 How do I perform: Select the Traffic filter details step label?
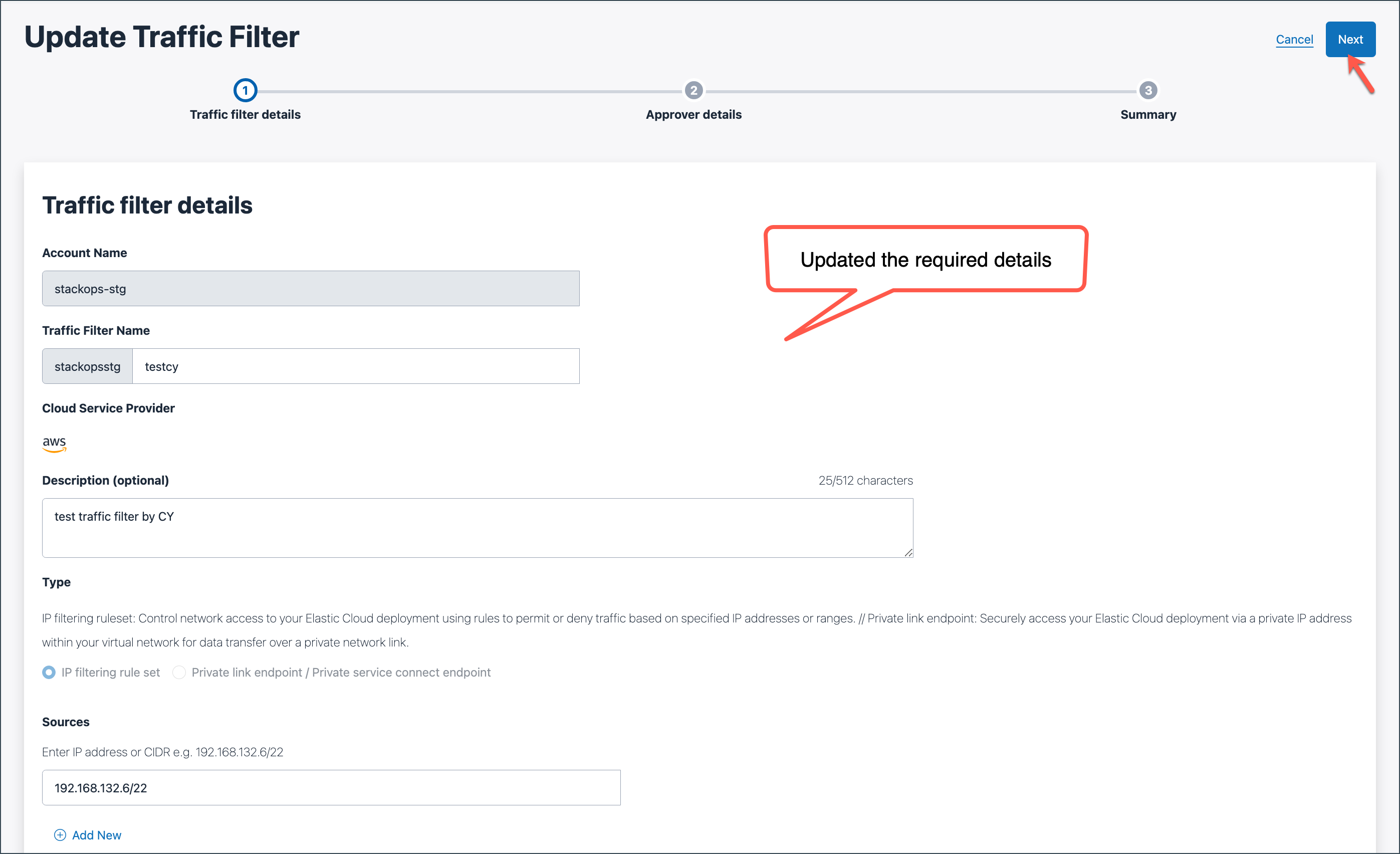[x=245, y=114]
